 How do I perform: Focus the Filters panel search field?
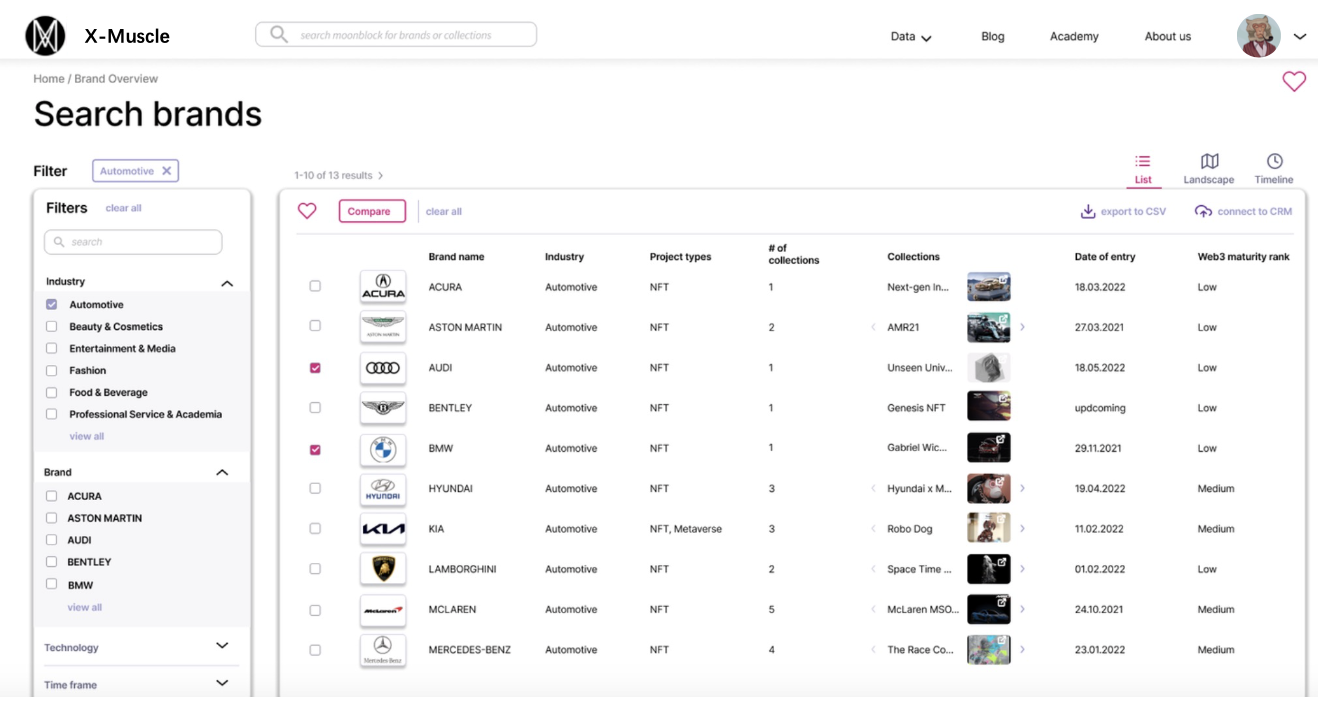pos(133,242)
